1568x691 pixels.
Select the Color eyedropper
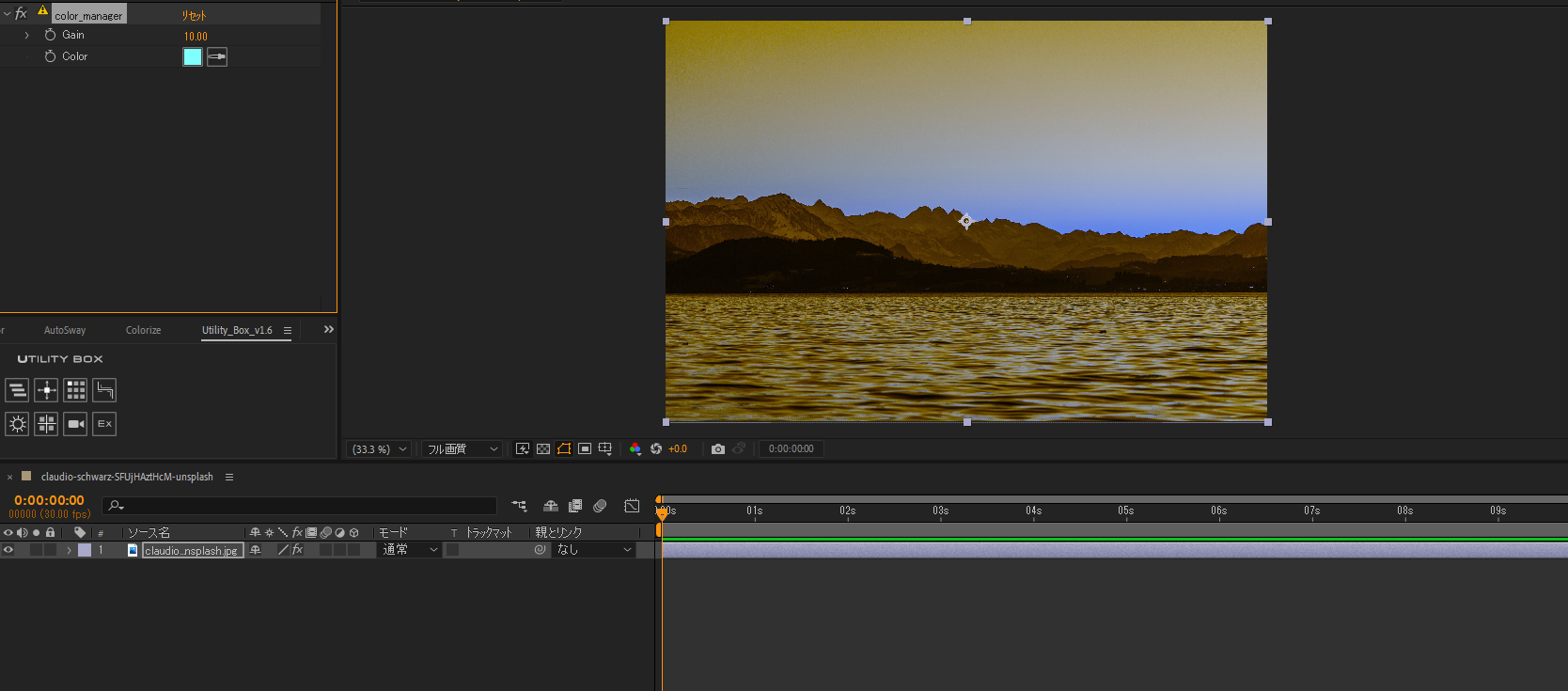point(217,56)
